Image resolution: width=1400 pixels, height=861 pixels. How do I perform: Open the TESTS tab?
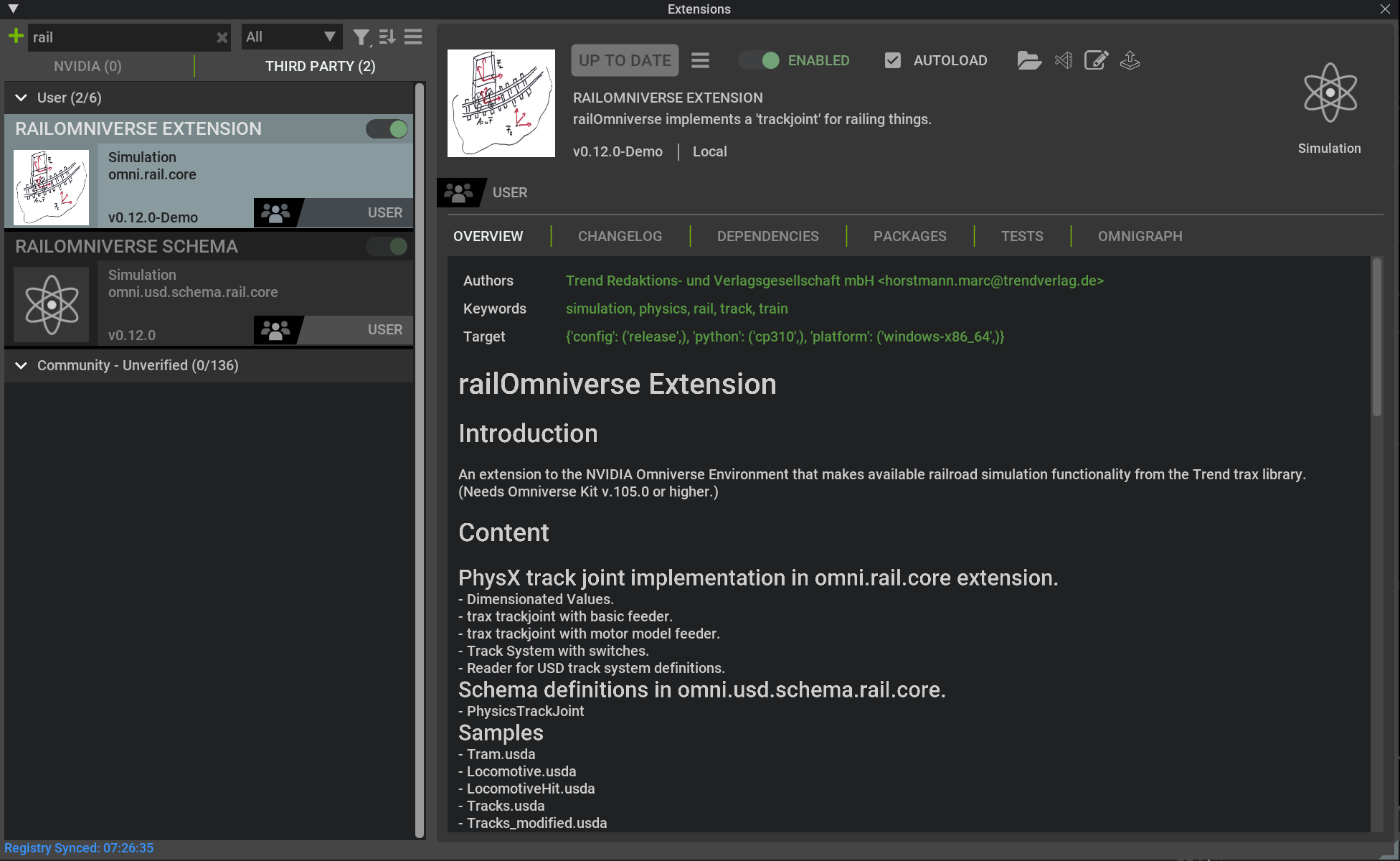tap(1022, 236)
